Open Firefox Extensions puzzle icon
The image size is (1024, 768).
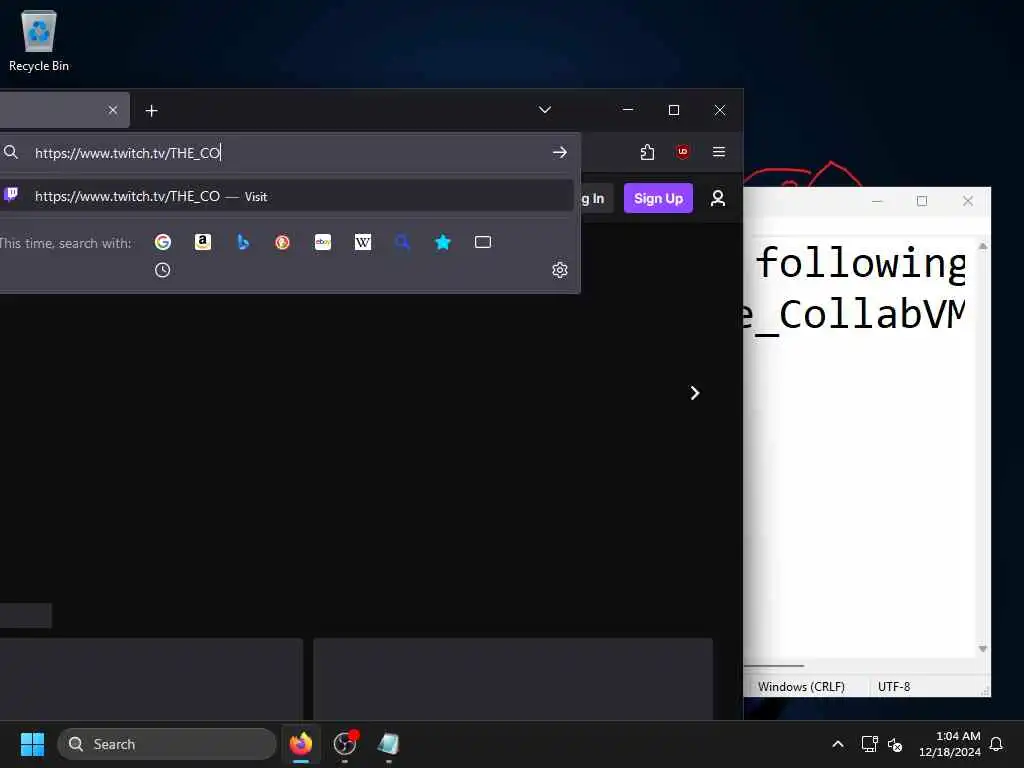(x=647, y=152)
